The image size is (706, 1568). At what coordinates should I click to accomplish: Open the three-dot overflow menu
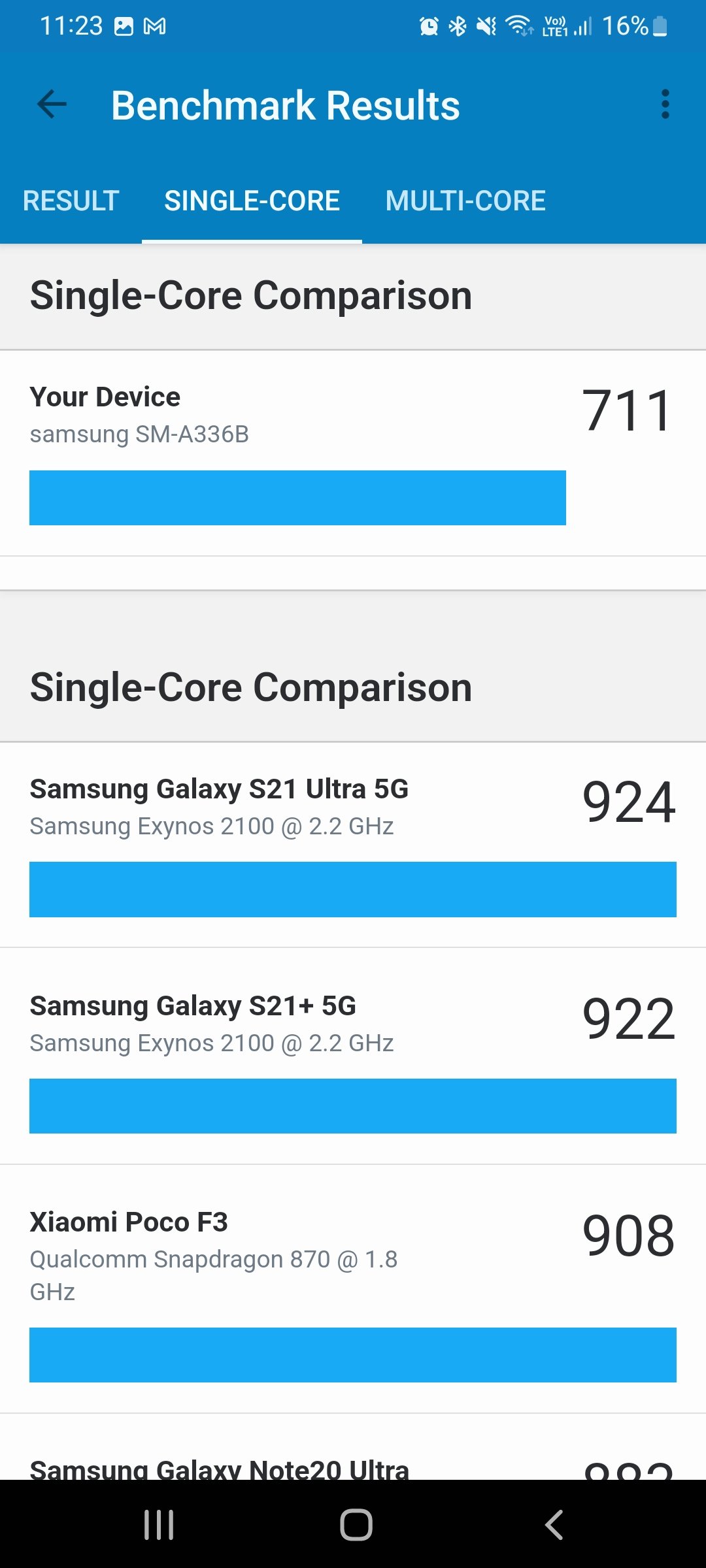pyautogui.click(x=665, y=105)
